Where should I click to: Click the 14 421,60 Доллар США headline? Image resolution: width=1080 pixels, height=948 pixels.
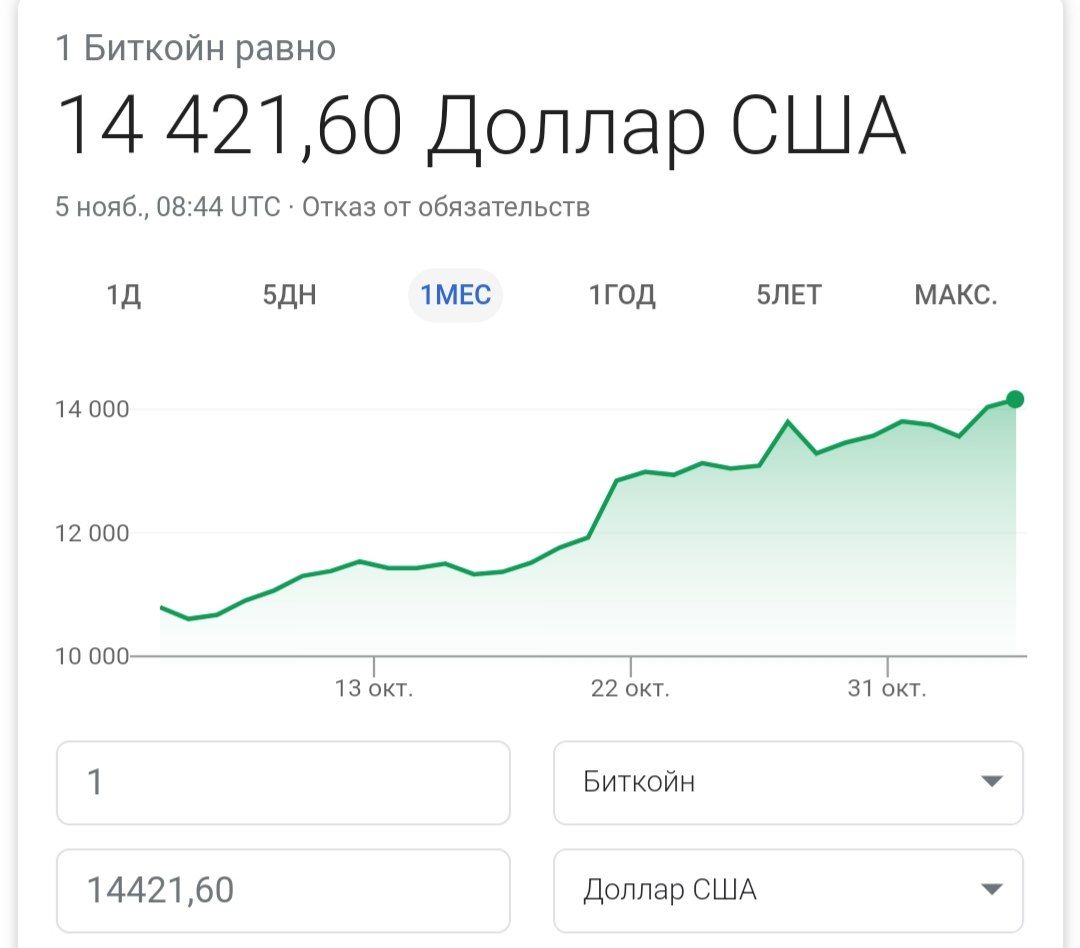tap(481, 127)
